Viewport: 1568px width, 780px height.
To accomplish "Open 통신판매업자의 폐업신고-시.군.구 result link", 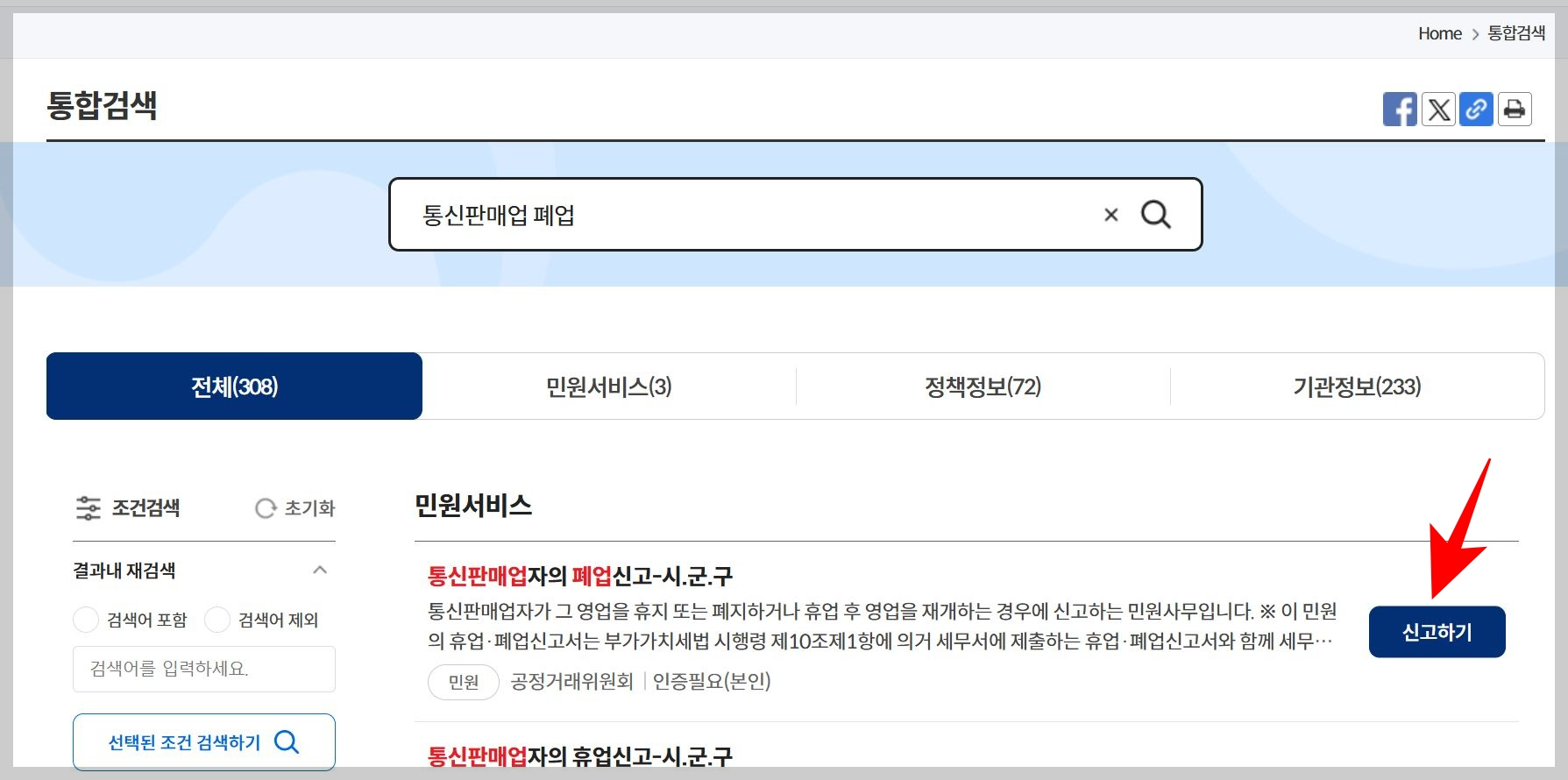I will tap(579, 576).
